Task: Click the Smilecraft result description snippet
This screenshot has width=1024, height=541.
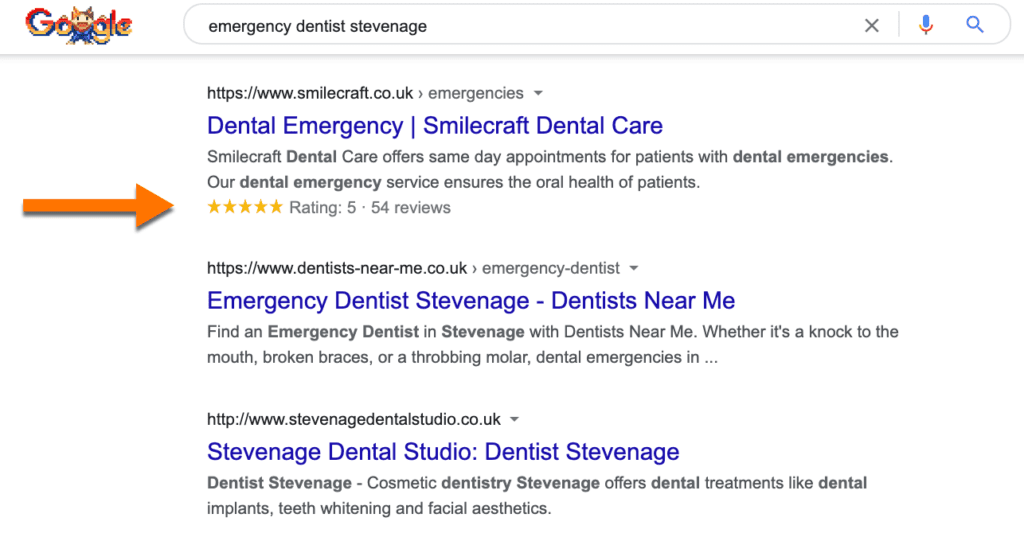Action: [550, 169]
